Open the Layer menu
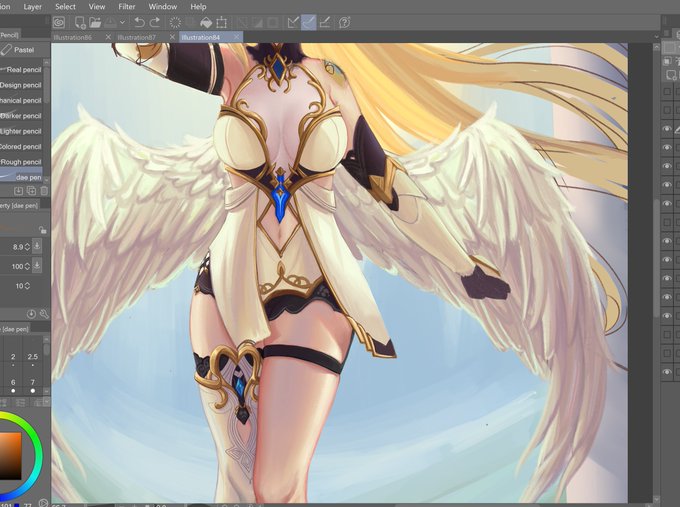680x507 pixels. click(x=33, y=7)
